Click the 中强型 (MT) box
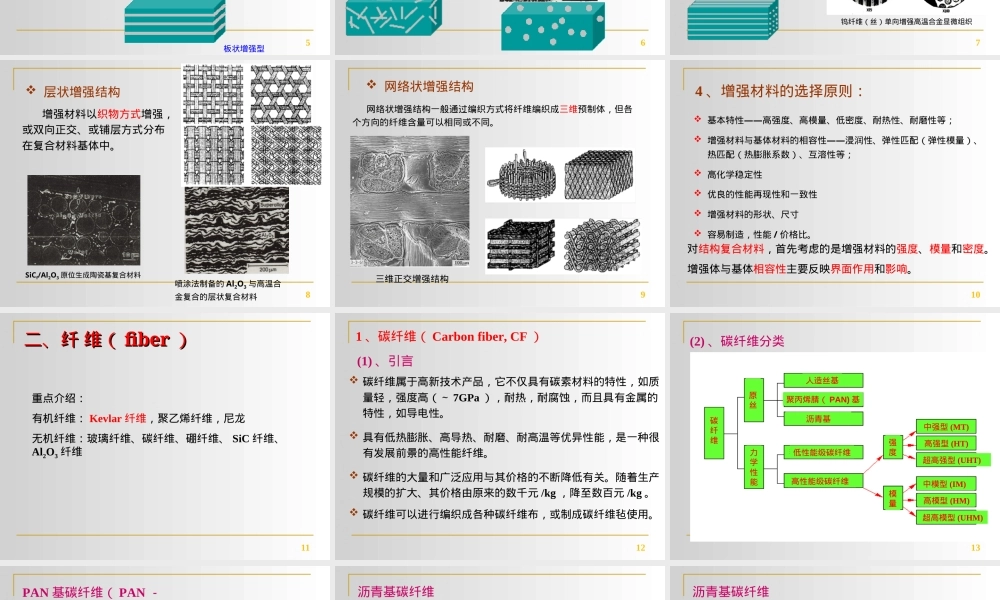 (x=946, y=427)
